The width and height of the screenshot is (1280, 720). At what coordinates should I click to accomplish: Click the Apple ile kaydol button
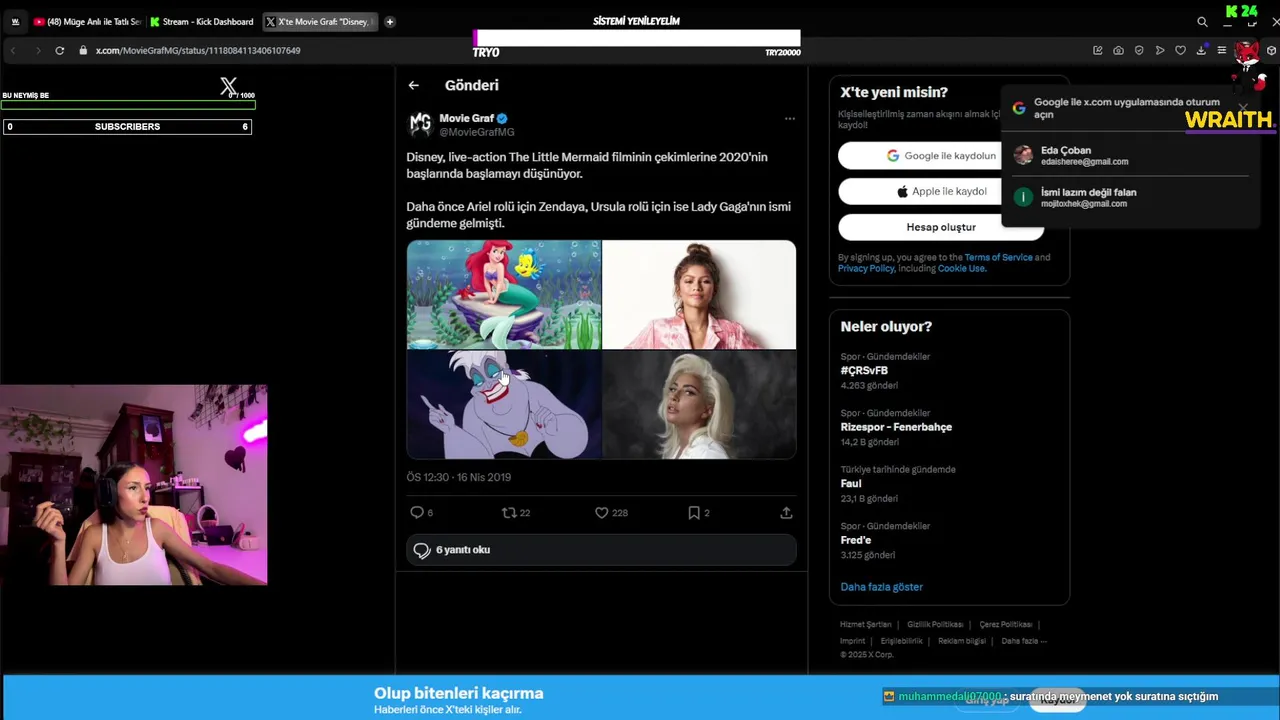click(941, 192)
